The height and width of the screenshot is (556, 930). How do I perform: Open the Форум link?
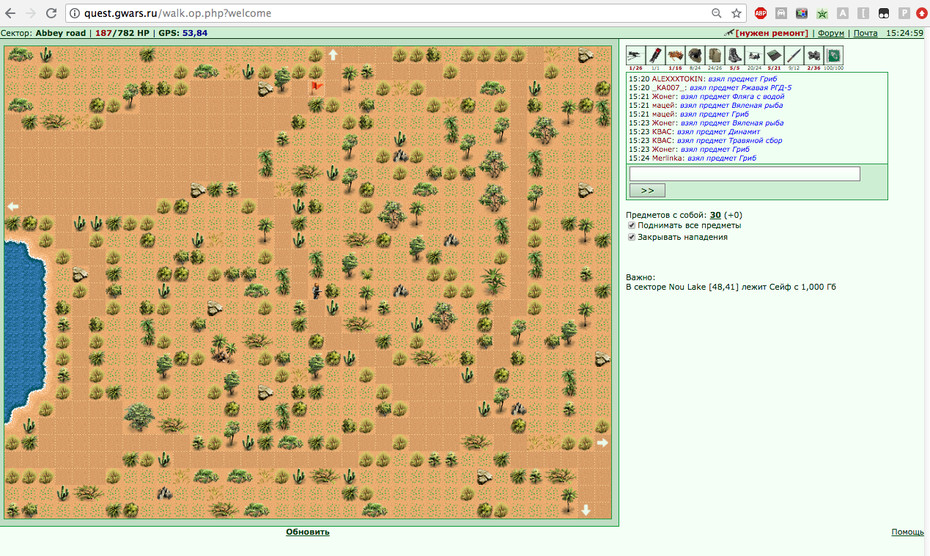pyautogui.click(x=830, y=33)
